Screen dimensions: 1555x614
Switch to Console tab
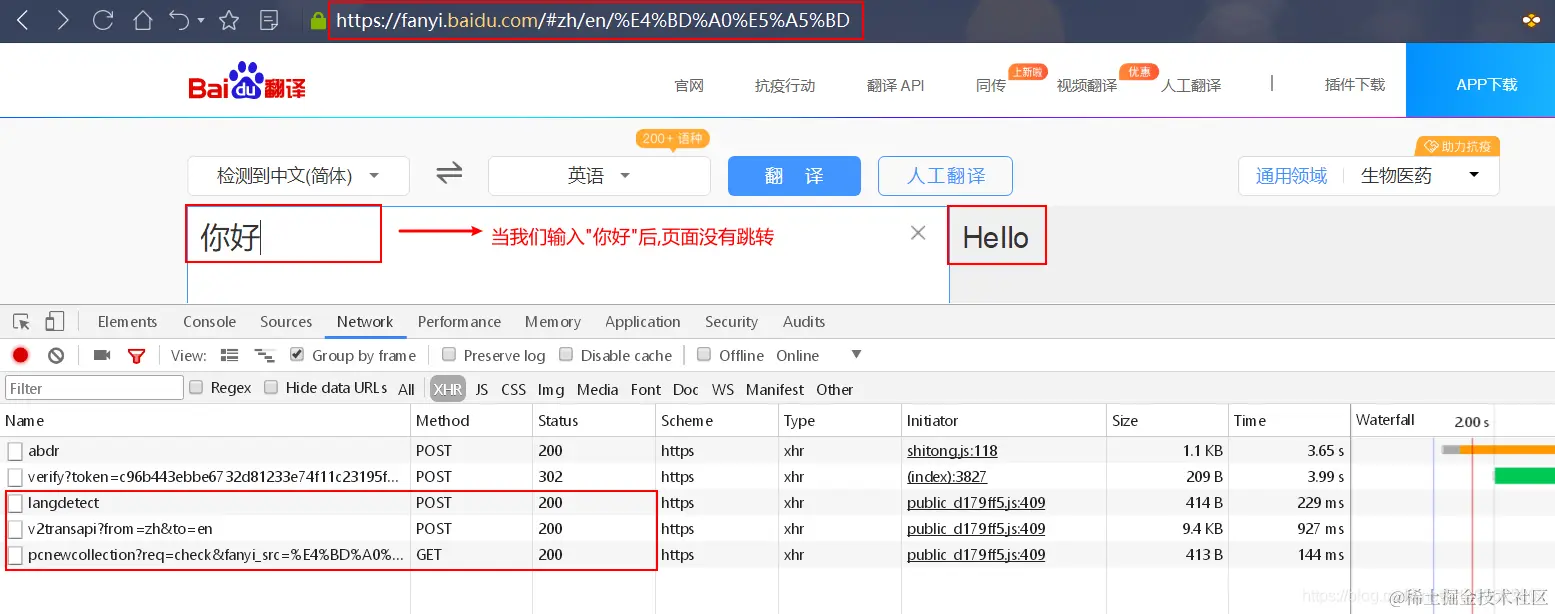(x=209, y=322)
